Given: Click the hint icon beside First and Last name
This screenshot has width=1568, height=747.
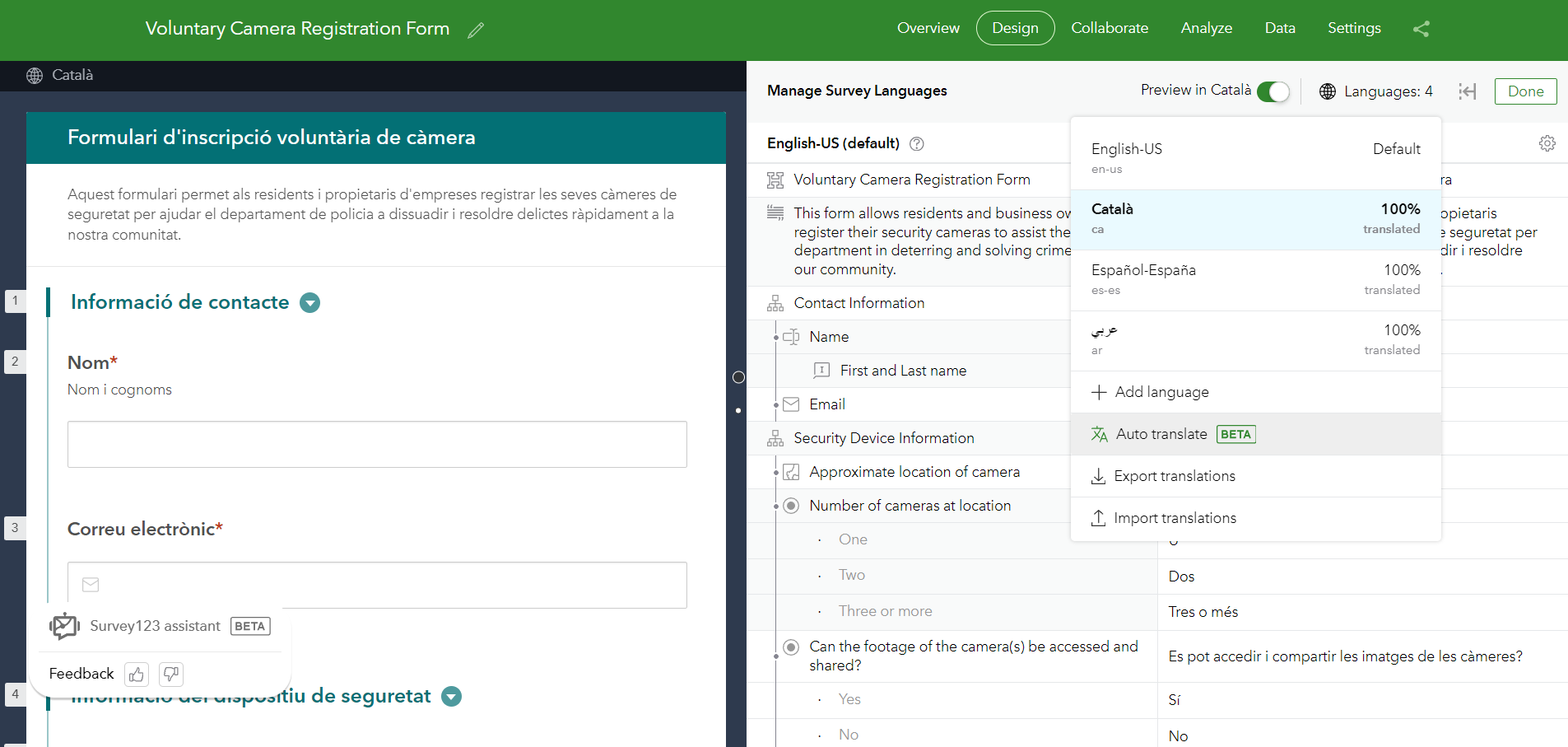Looking at the screenshot, I should (821, 371).
